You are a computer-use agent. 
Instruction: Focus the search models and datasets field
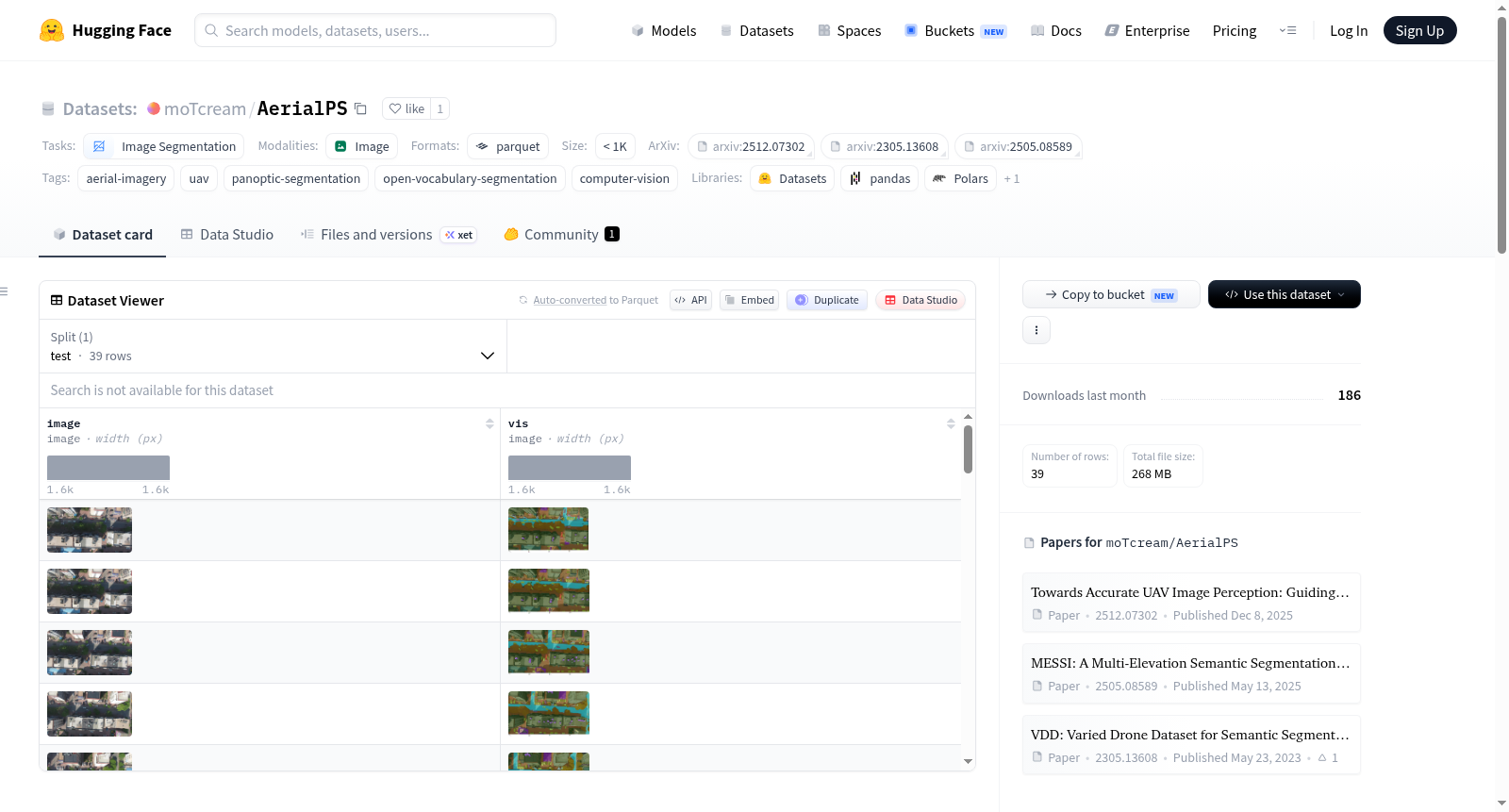[375, 30]
